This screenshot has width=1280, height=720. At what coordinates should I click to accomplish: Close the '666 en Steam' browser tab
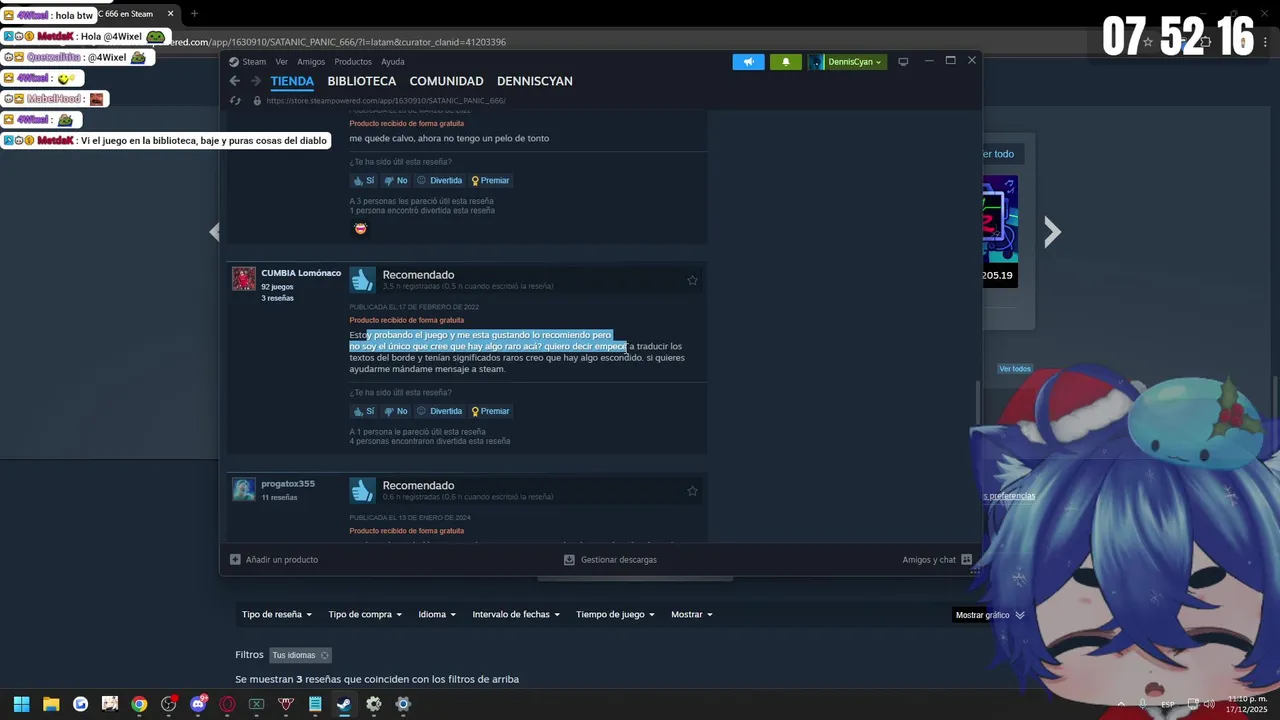(x=170, y=14)
